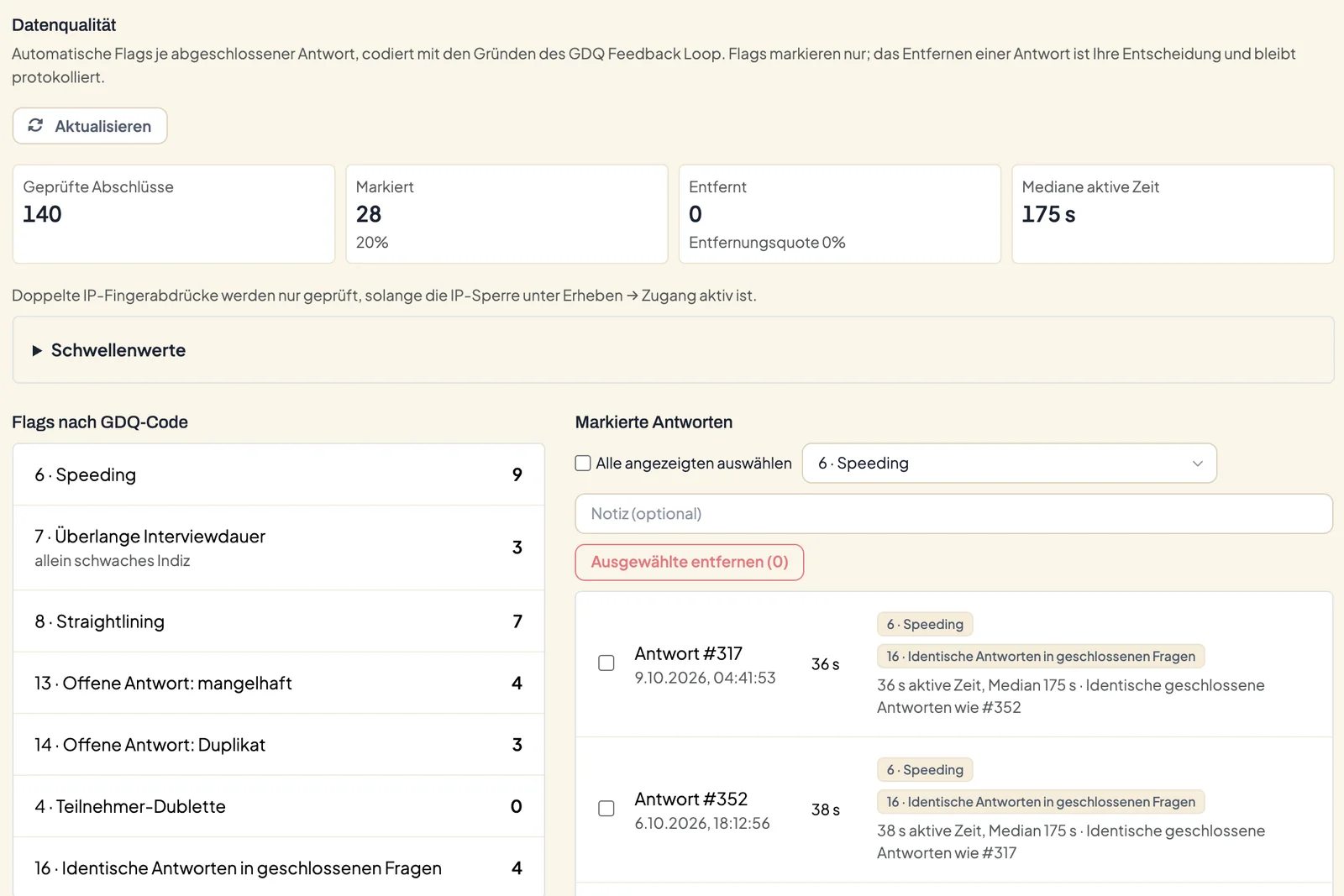Click the Entfernt 0 stat card
The height and width of the screenshot is (896, 1344).
click(x=840, y=214)
